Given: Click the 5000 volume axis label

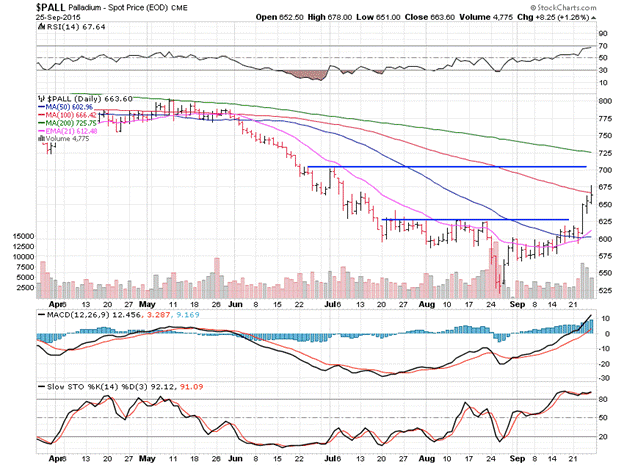Looking at the screenshot, I should coord(25,277).
